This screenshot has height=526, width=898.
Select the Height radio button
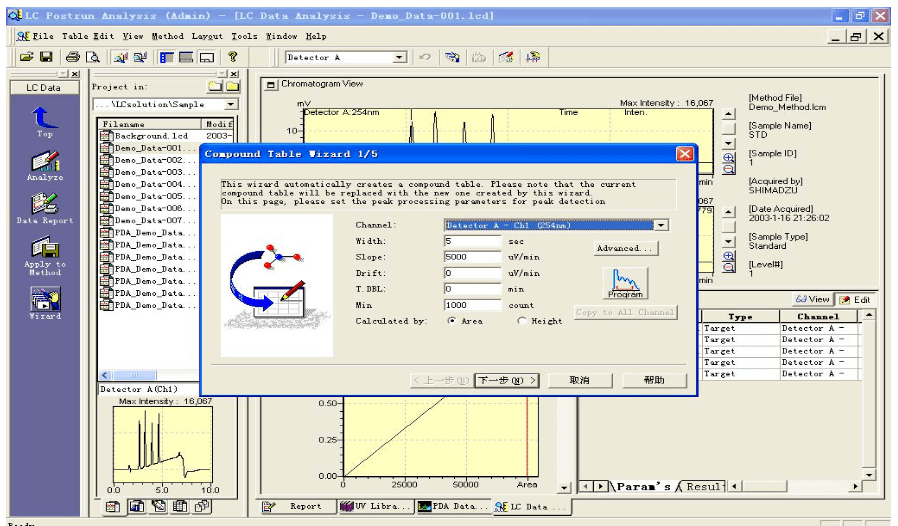tap(522, 321)
